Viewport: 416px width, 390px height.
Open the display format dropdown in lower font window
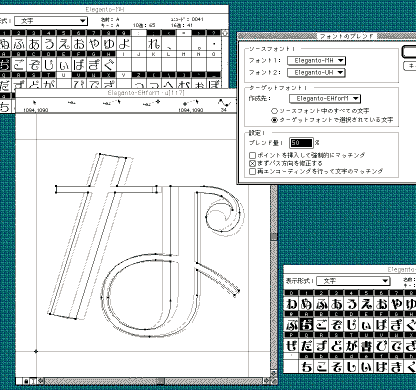353,281
